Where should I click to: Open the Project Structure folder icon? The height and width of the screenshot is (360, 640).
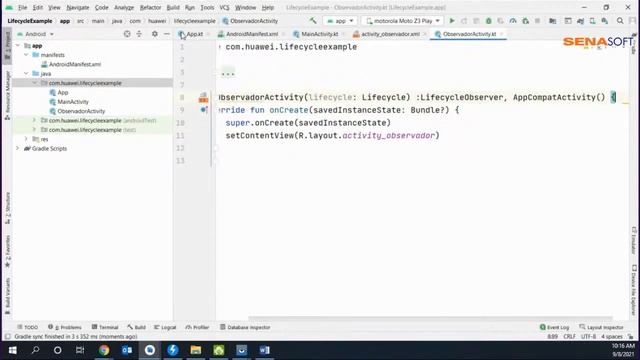coord(552,21)
